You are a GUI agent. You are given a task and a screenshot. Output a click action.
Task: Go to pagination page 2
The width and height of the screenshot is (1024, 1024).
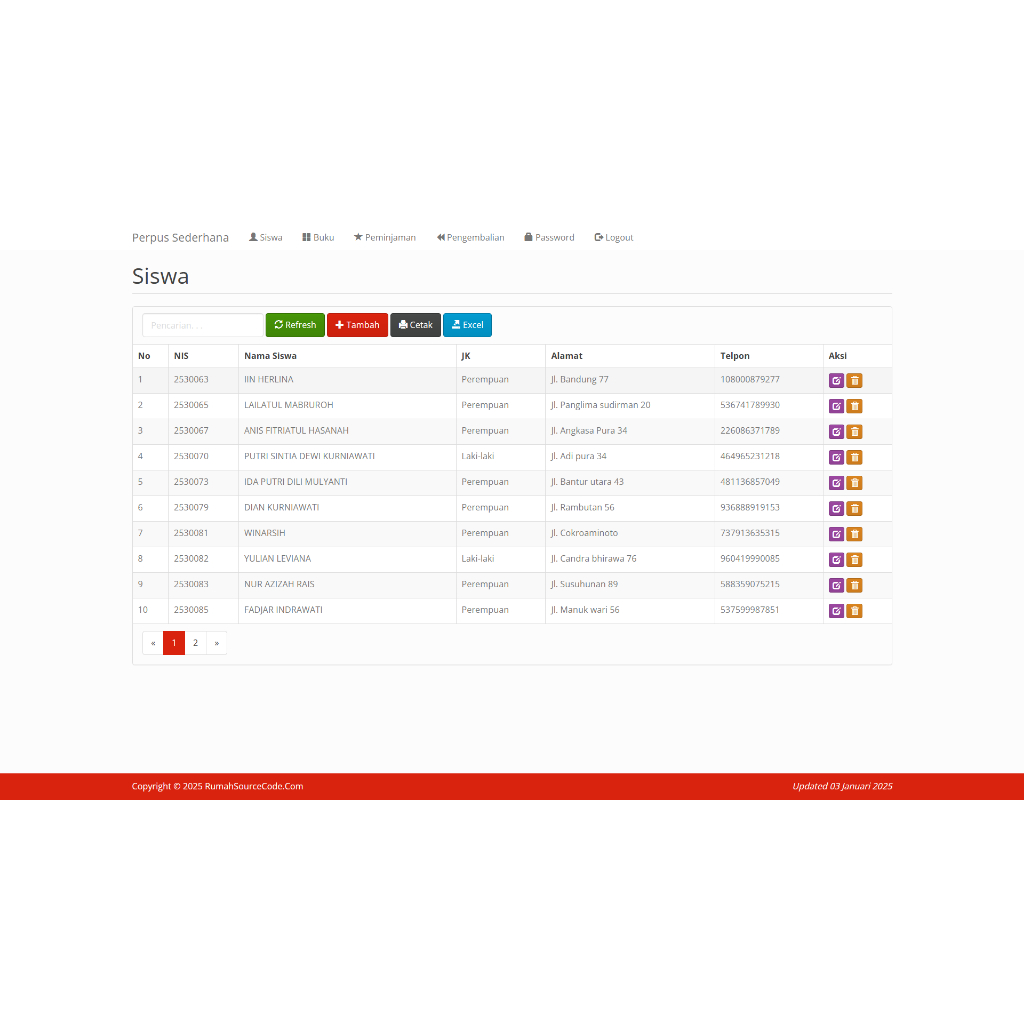tap(195, 643)
